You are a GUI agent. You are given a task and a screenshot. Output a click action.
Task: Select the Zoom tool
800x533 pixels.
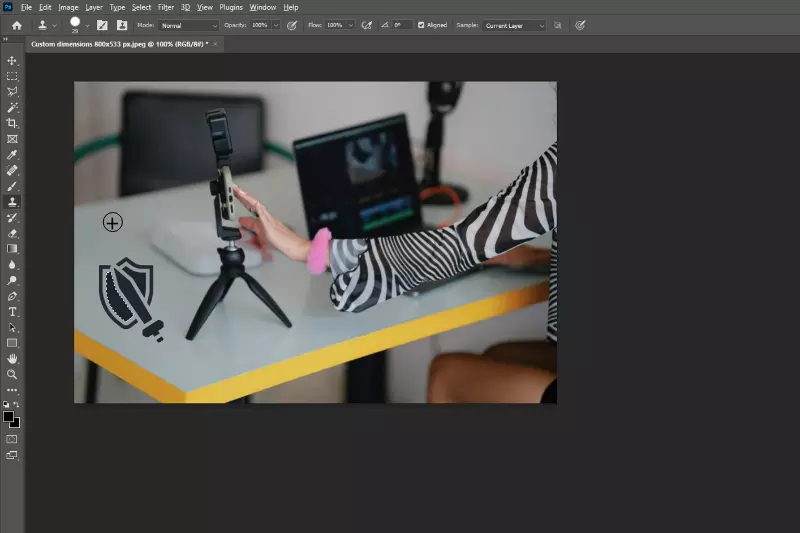pos(12,374)
